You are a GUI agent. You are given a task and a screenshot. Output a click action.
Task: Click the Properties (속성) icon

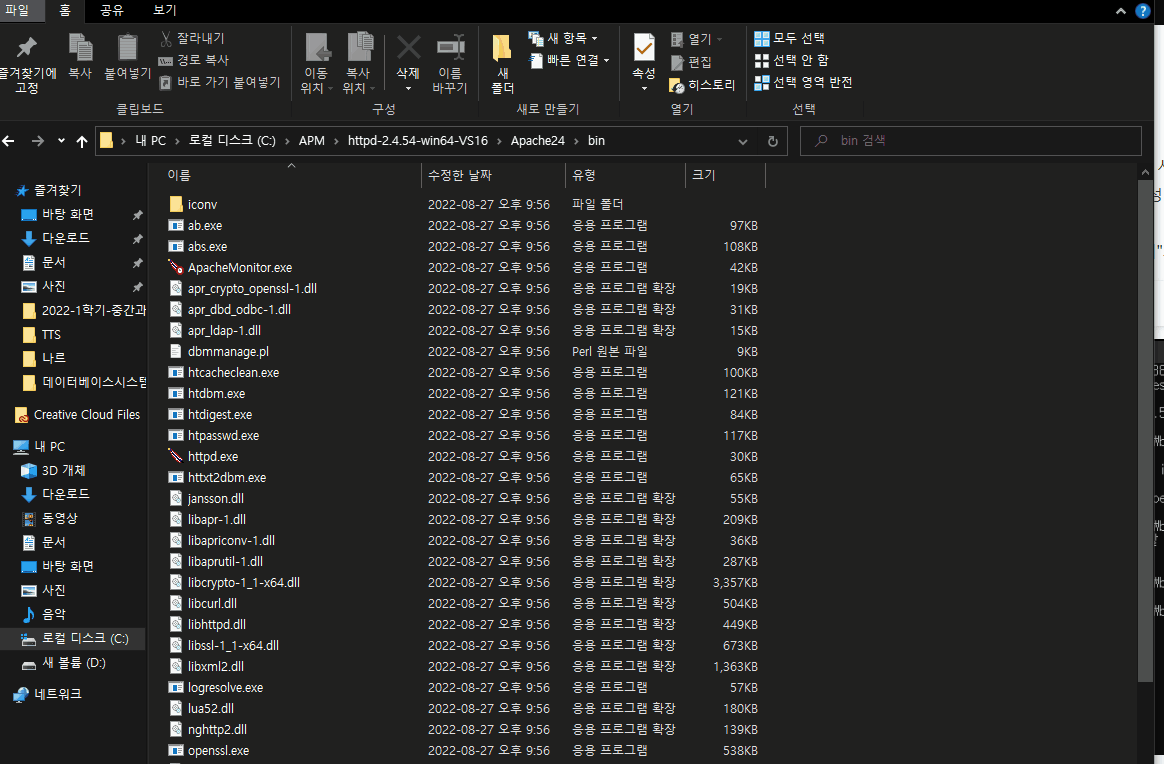(644, 48)
